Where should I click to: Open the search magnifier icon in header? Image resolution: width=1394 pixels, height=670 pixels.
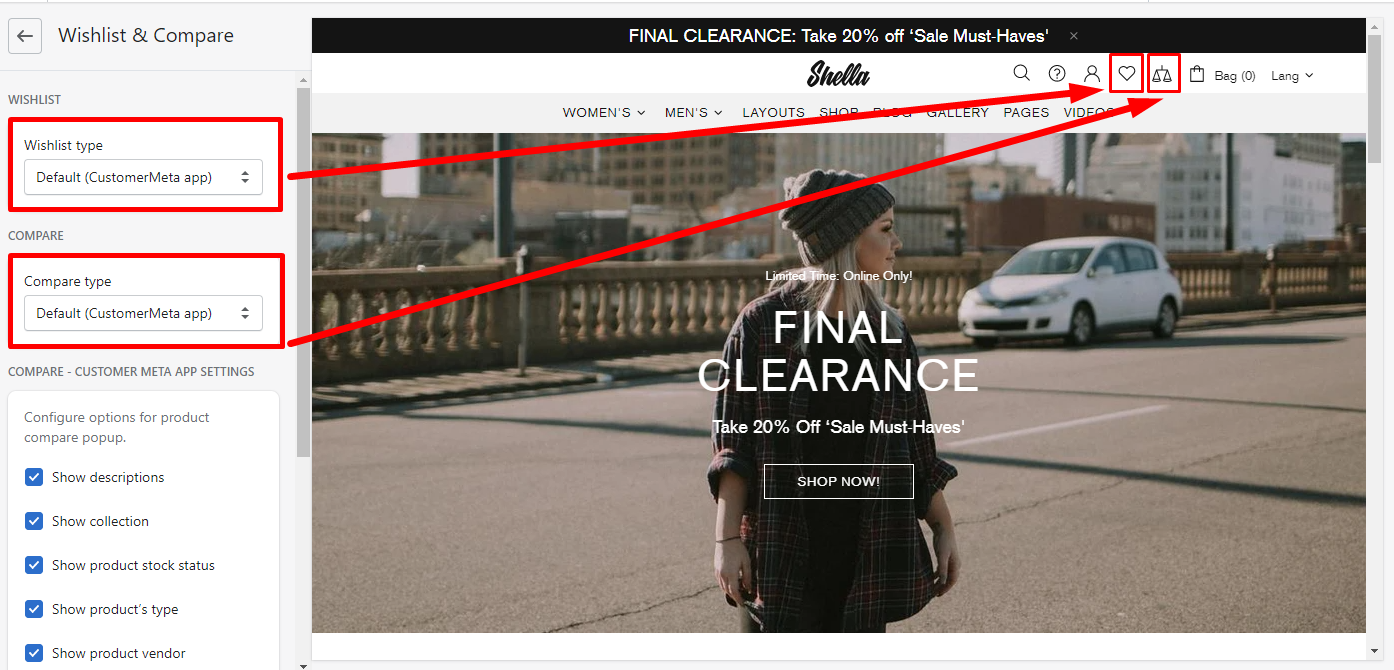tap(1021, 73)
